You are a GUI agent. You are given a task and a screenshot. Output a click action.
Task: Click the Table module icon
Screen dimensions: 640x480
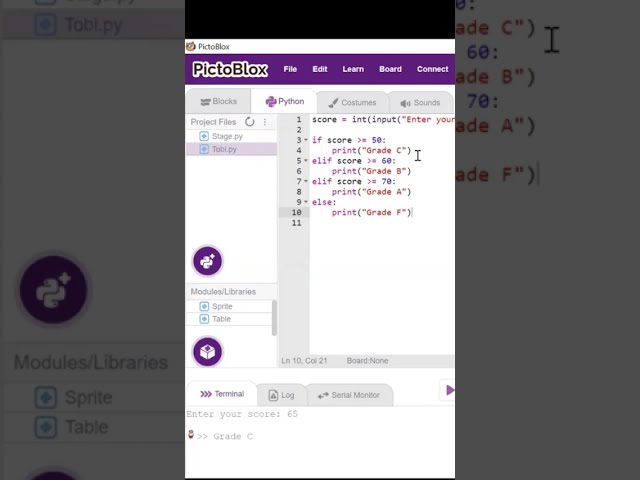click(x=204, y=319)
